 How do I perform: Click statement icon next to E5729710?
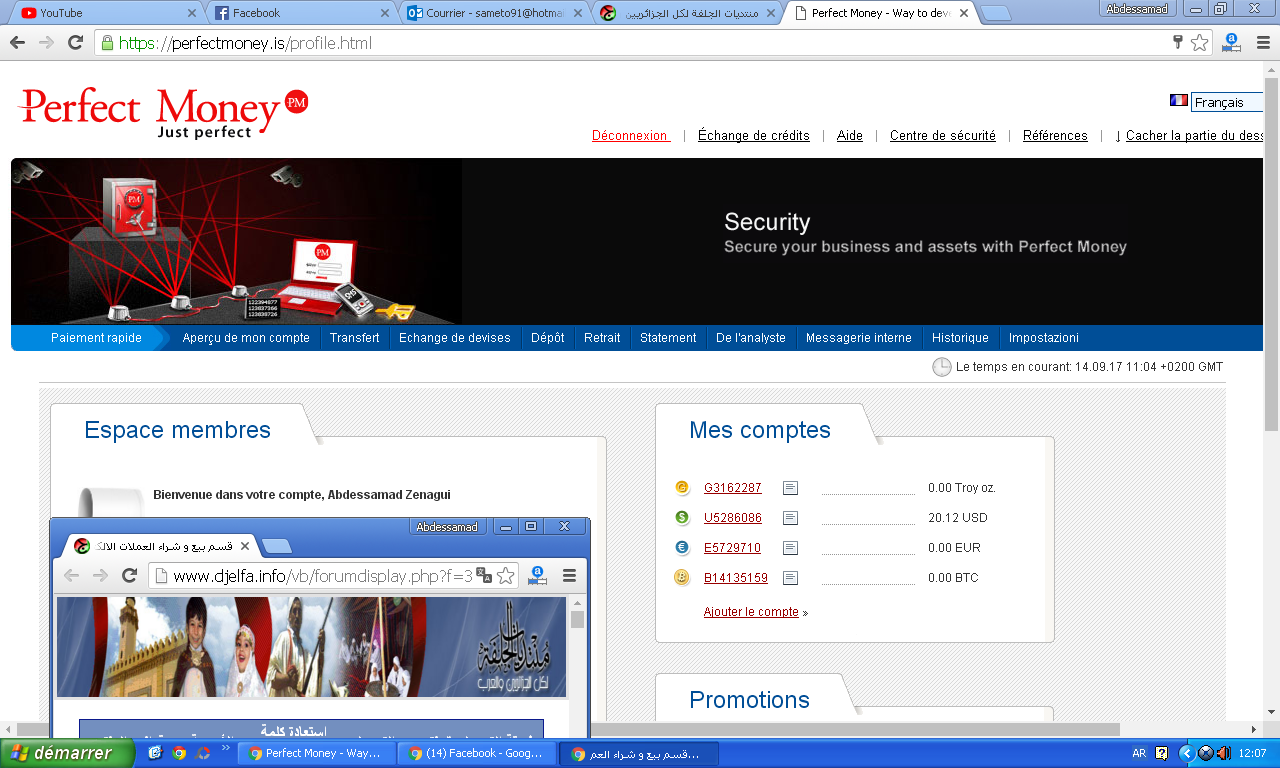pyautogui.click(x=790, y=548)
